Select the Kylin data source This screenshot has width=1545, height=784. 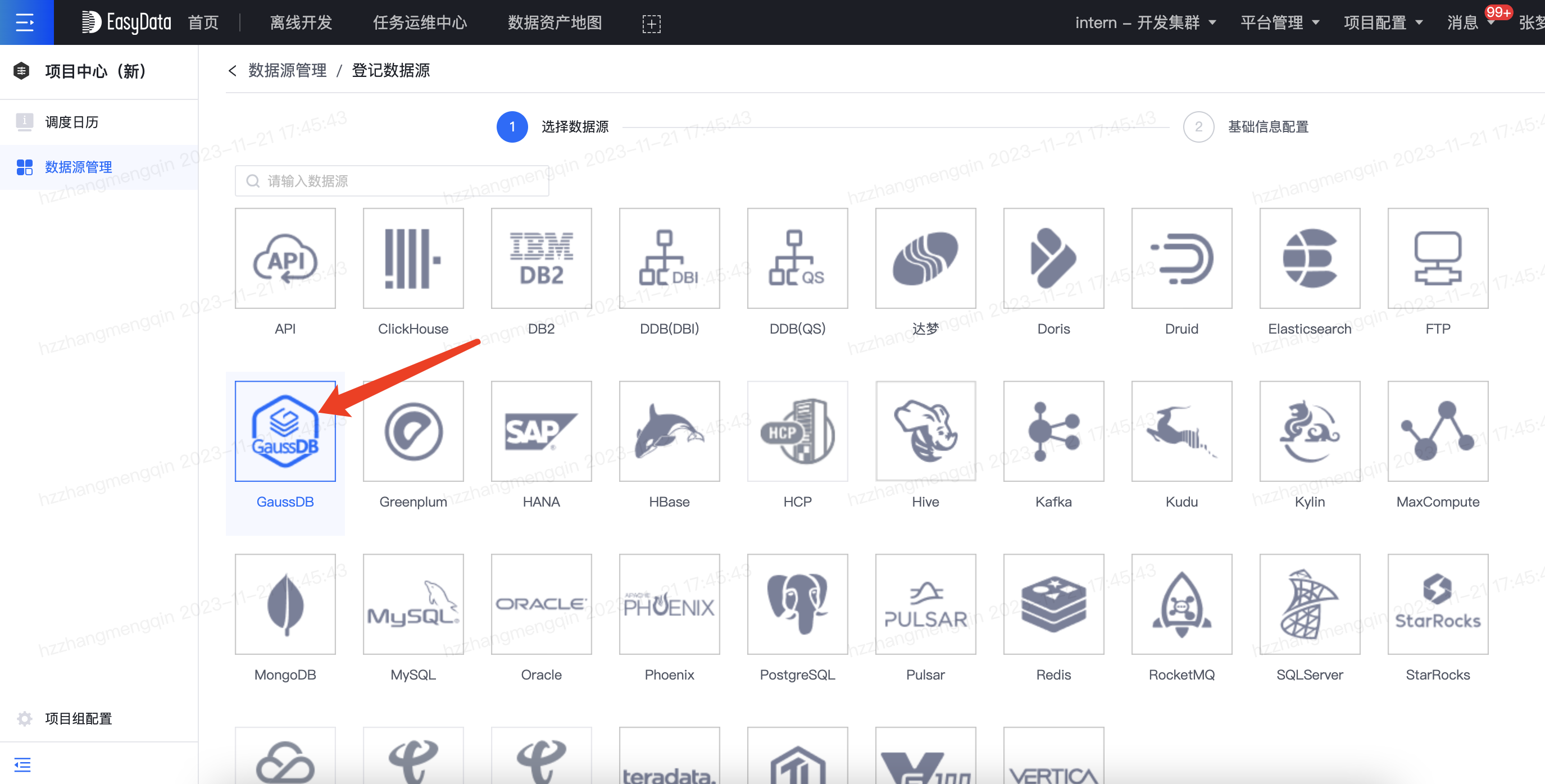[x=1310, y=431]
